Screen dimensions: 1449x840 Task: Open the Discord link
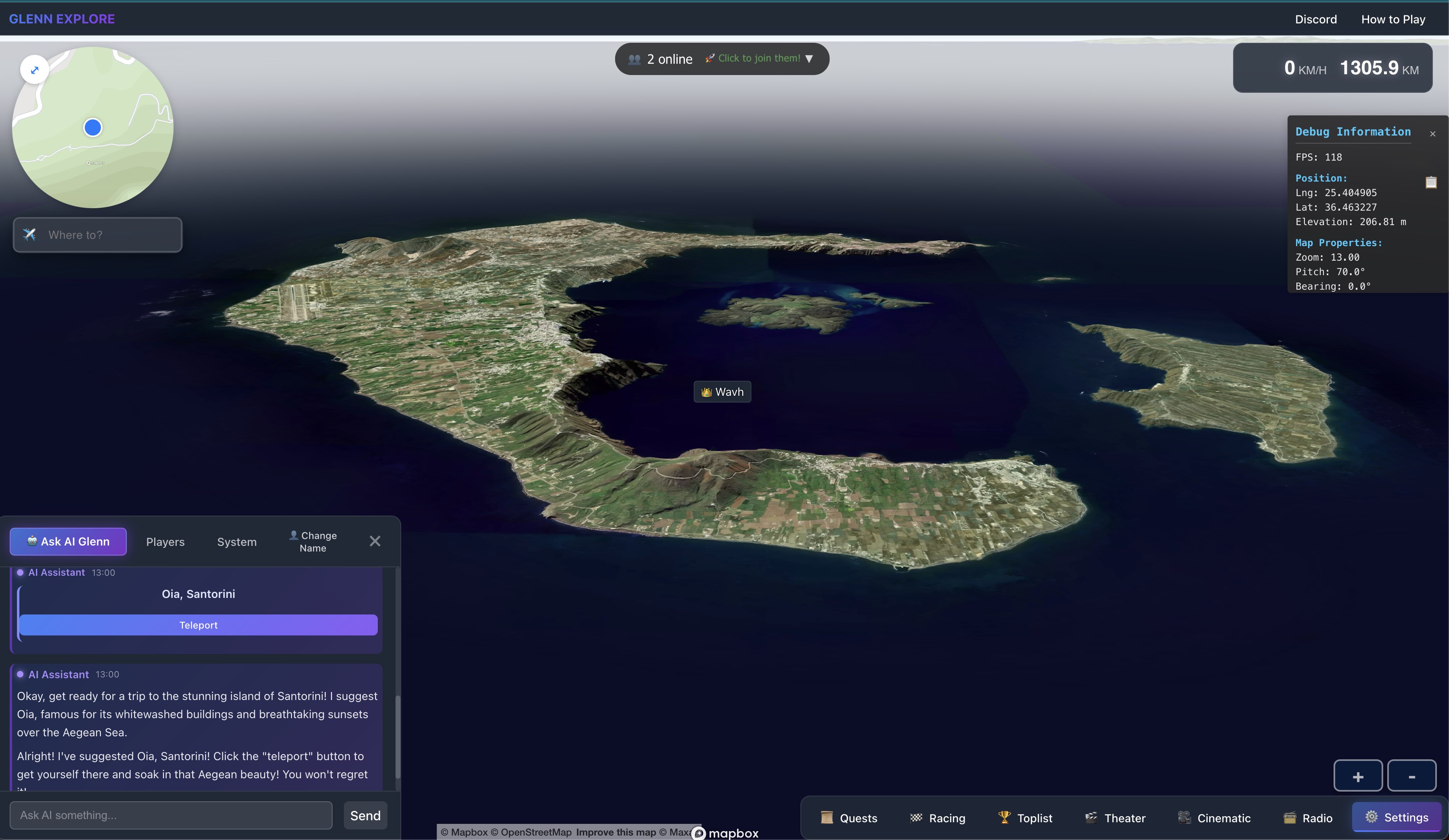click(x=1315, y=19)
